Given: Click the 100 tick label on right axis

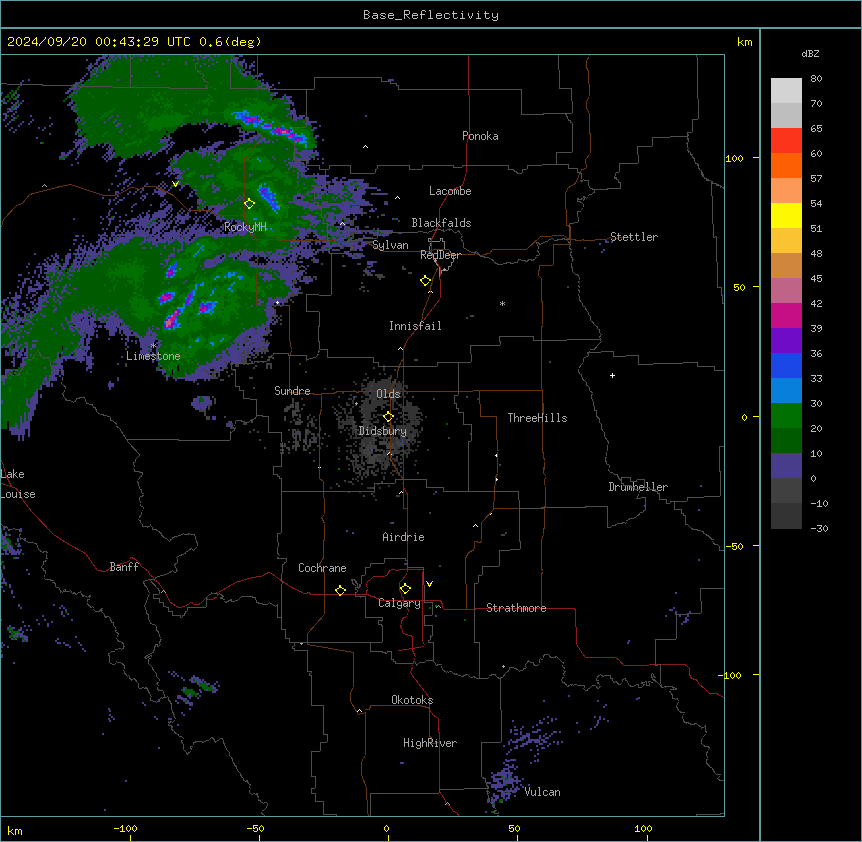Looking at the screenshot, I should (734, 158).
